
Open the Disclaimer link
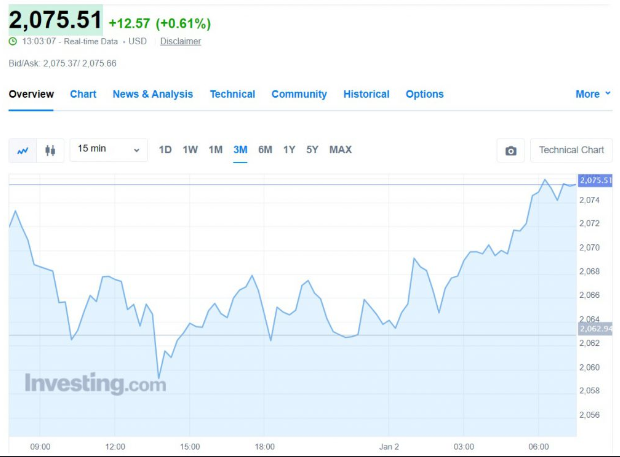[x=180, y=41]
